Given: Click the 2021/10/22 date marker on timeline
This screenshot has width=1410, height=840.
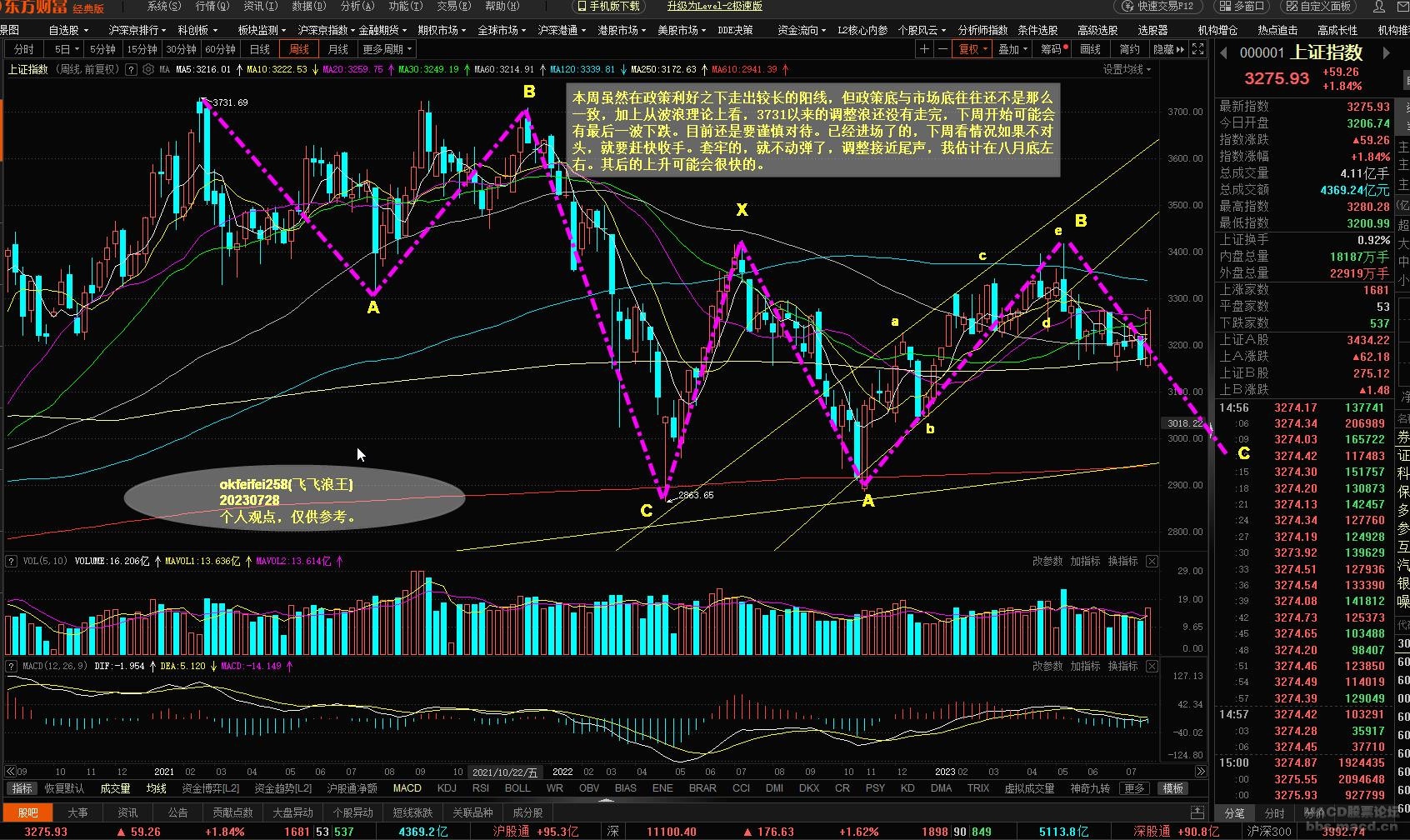Looking at the screenshot, I should [505, 772].
